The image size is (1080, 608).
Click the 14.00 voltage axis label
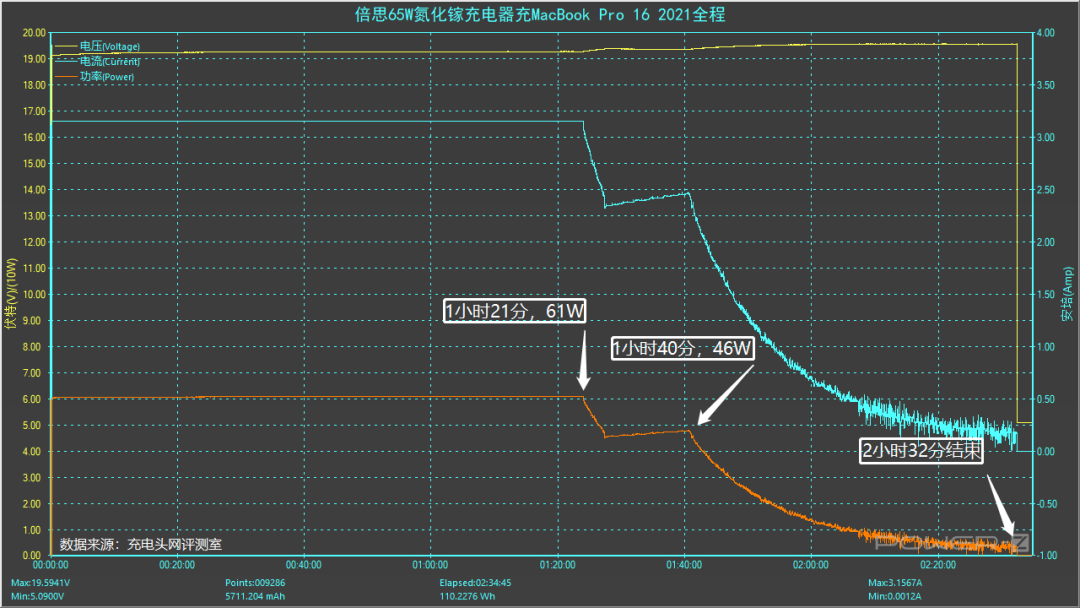coord(34,189)
